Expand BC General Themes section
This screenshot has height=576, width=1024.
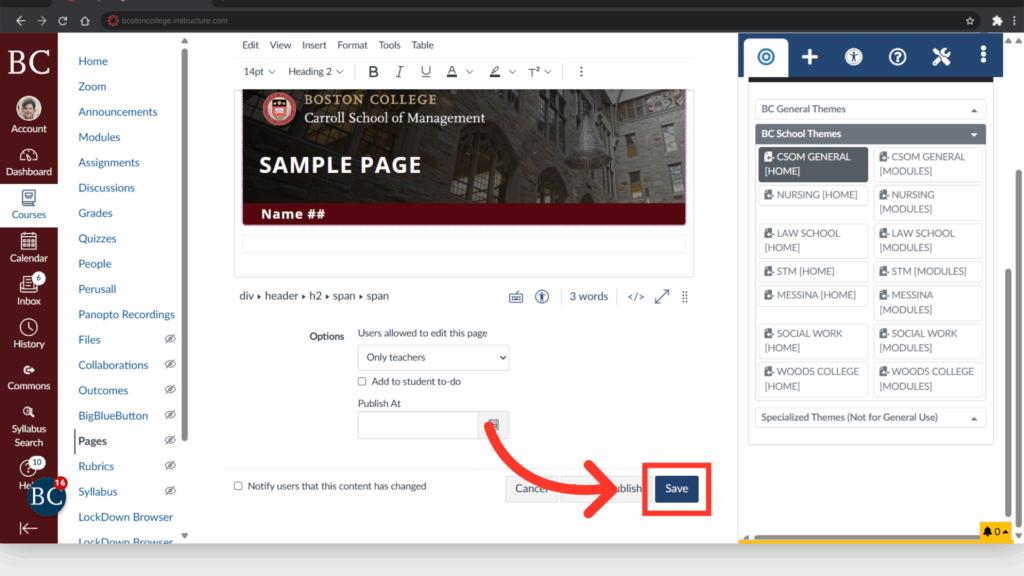pos(870,109)
